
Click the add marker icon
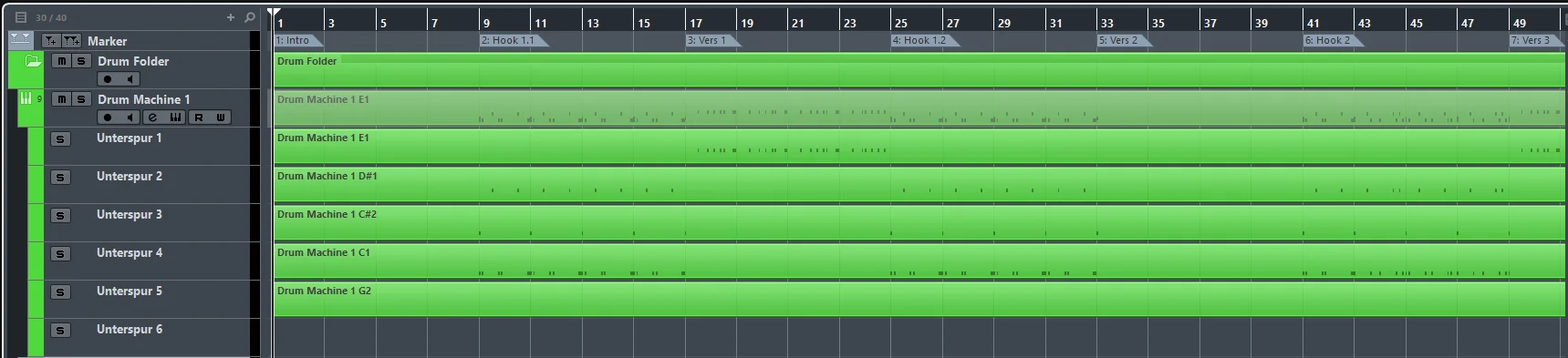tap(51, 41)
